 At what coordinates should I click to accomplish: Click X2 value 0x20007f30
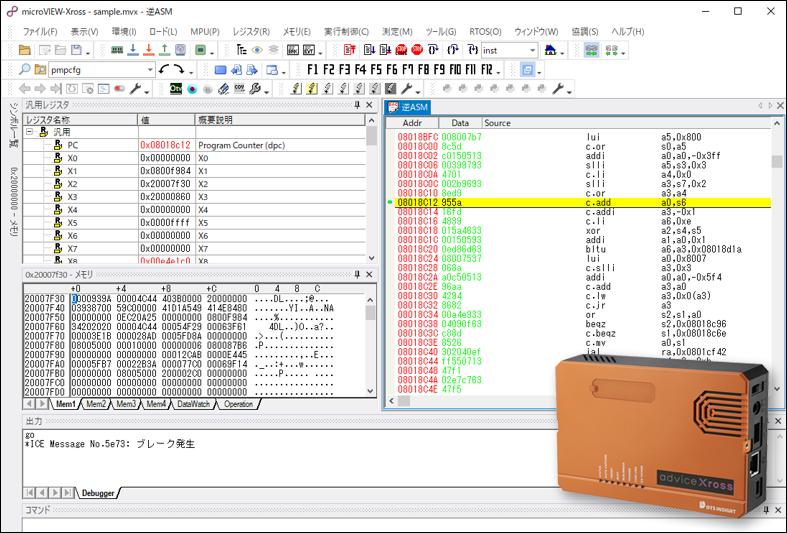(x=166, y=184)
